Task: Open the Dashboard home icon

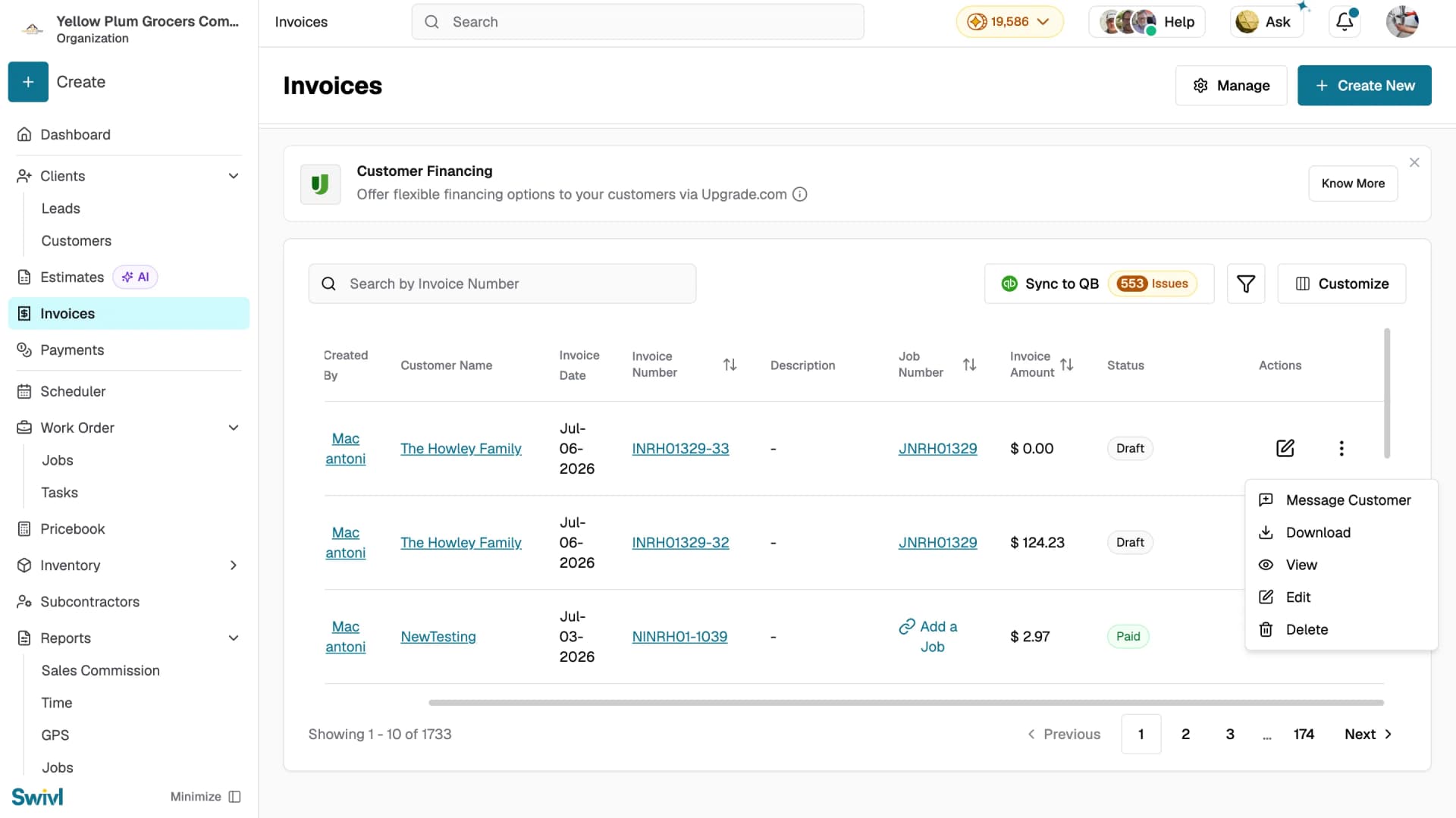Action: tap(24, 134)
